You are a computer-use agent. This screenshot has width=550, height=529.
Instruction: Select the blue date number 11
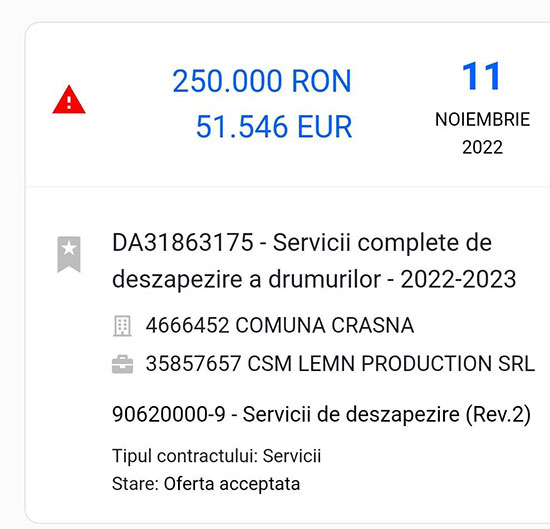click(482, 76)
